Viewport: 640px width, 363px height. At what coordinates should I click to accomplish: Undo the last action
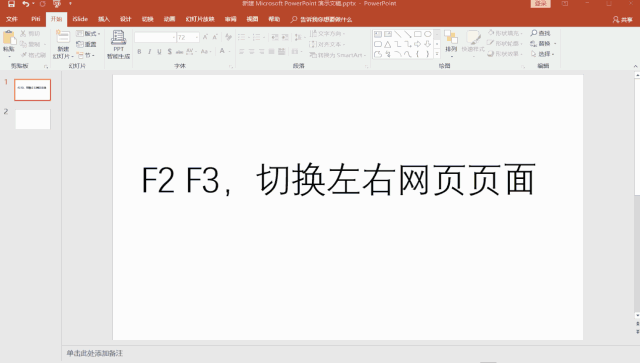tap(26, 4)
